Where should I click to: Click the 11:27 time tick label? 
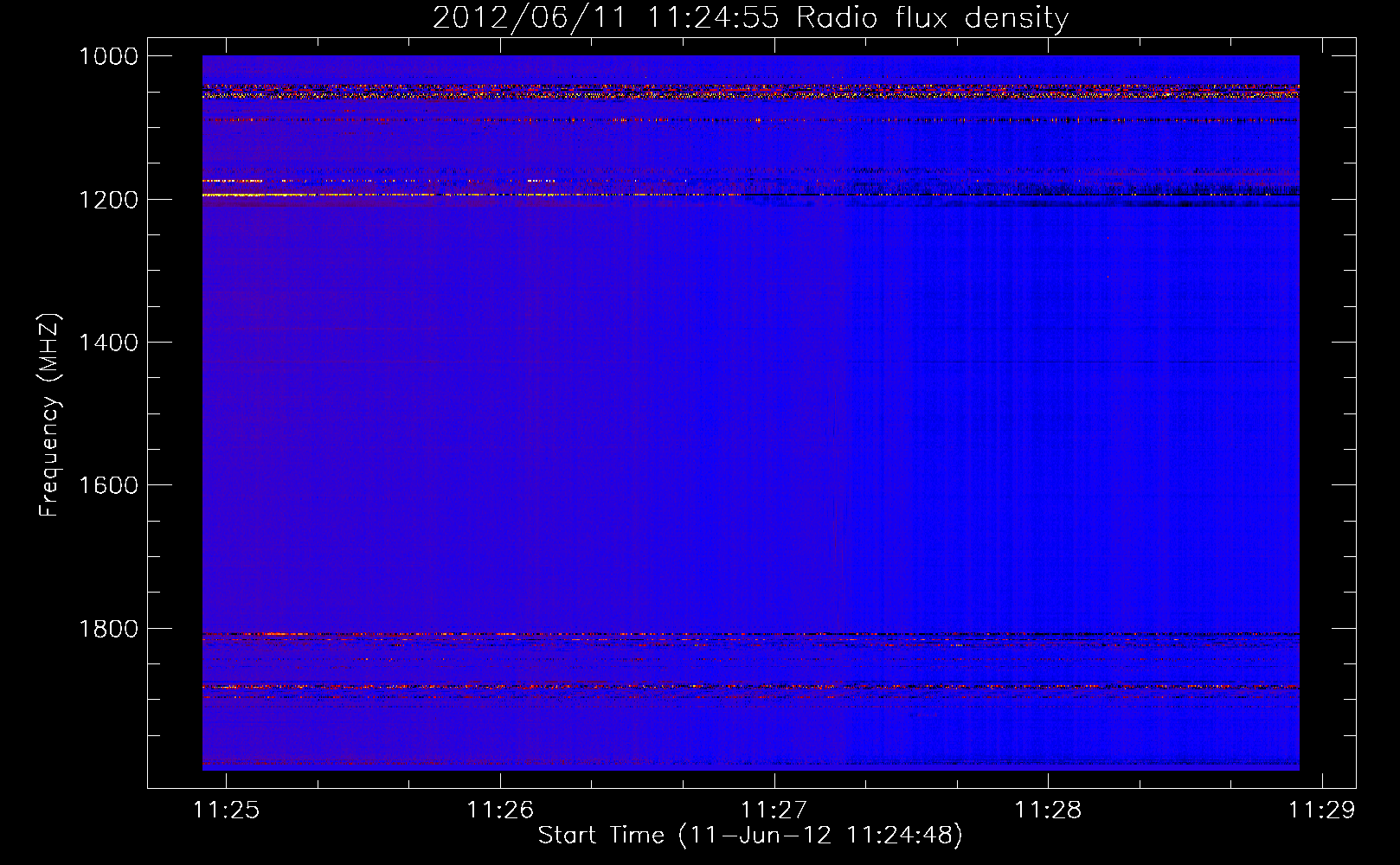(774, 810)
